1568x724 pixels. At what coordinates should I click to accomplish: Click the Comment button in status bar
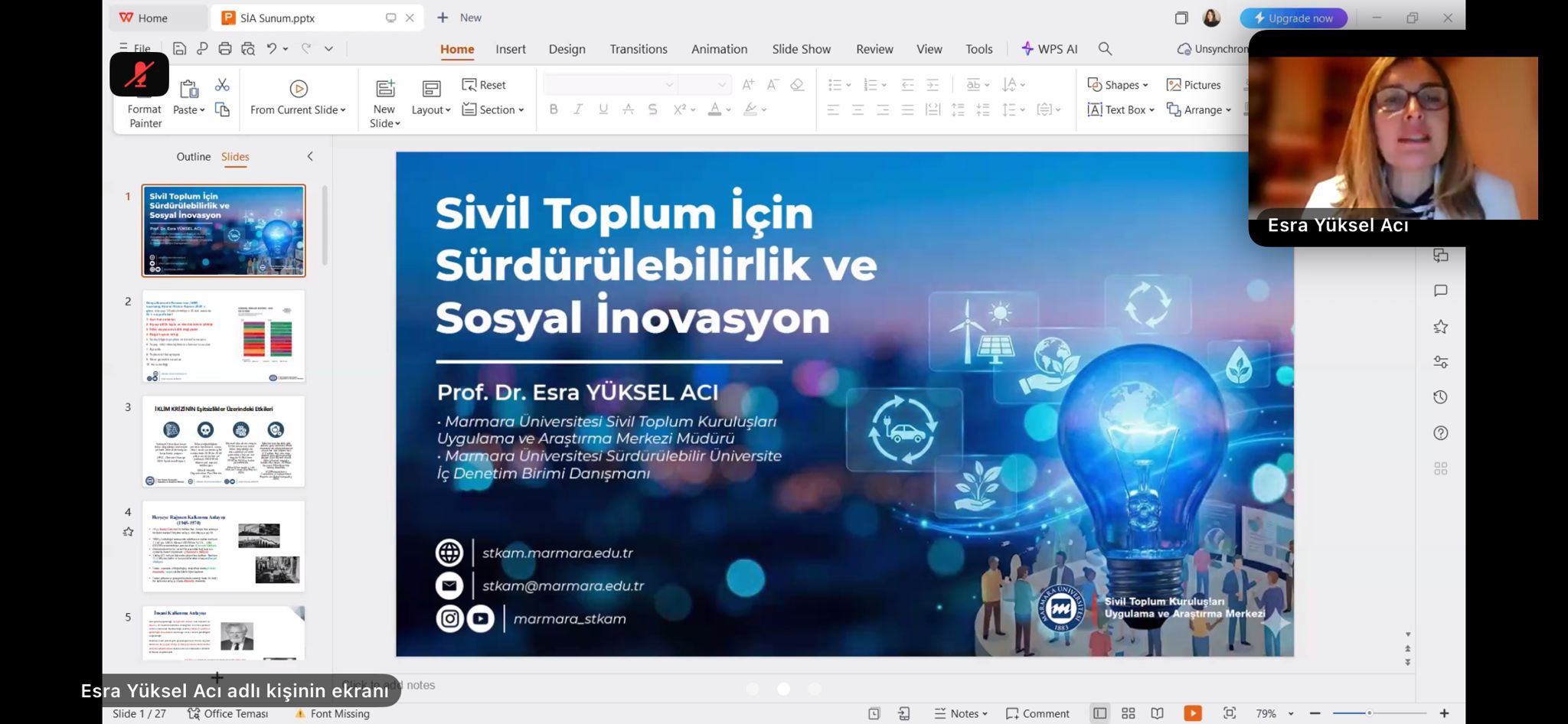pyautogui.click(x=1037, y=713)
